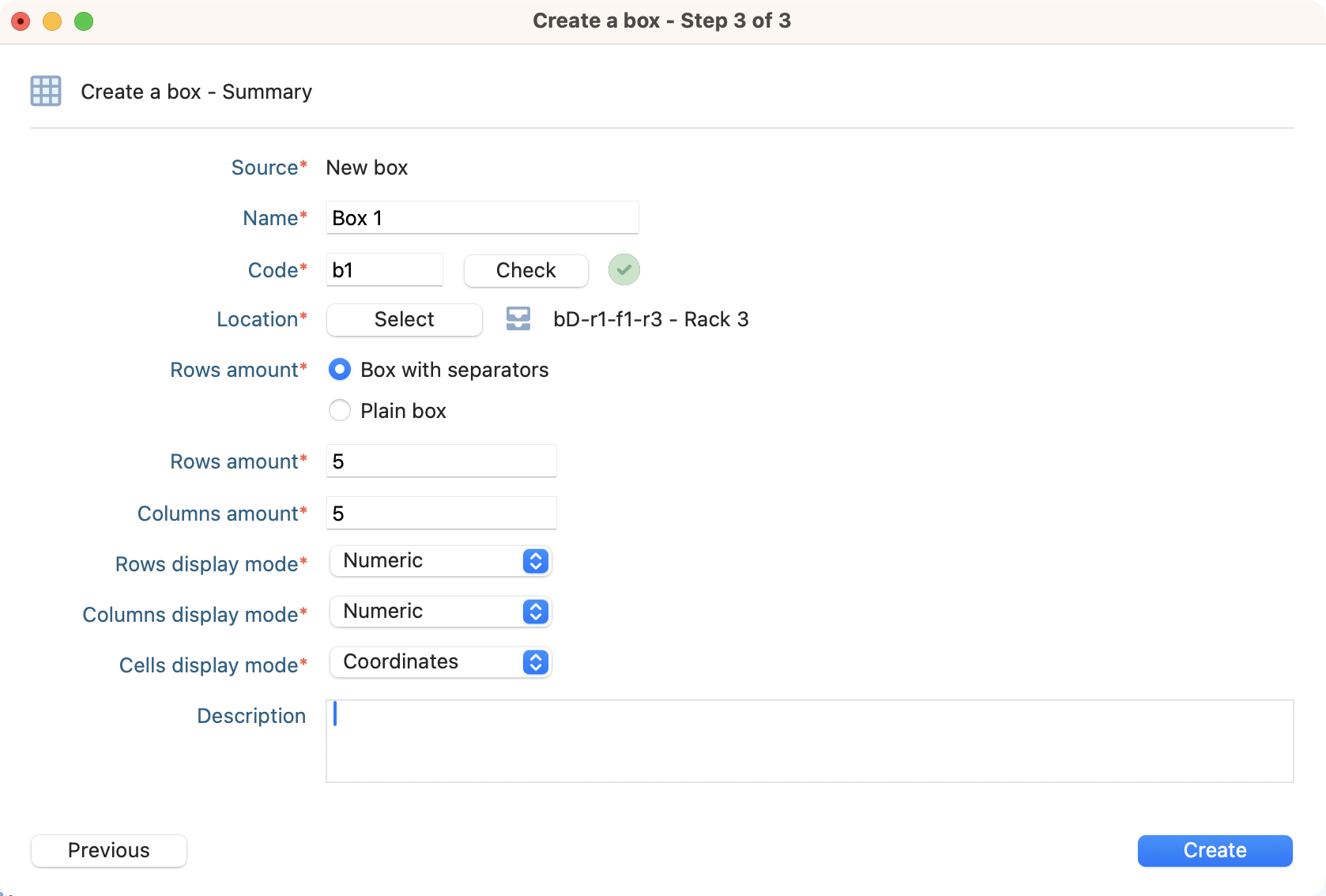Click the green code validation checkmark icon

[x=623, y=270]
